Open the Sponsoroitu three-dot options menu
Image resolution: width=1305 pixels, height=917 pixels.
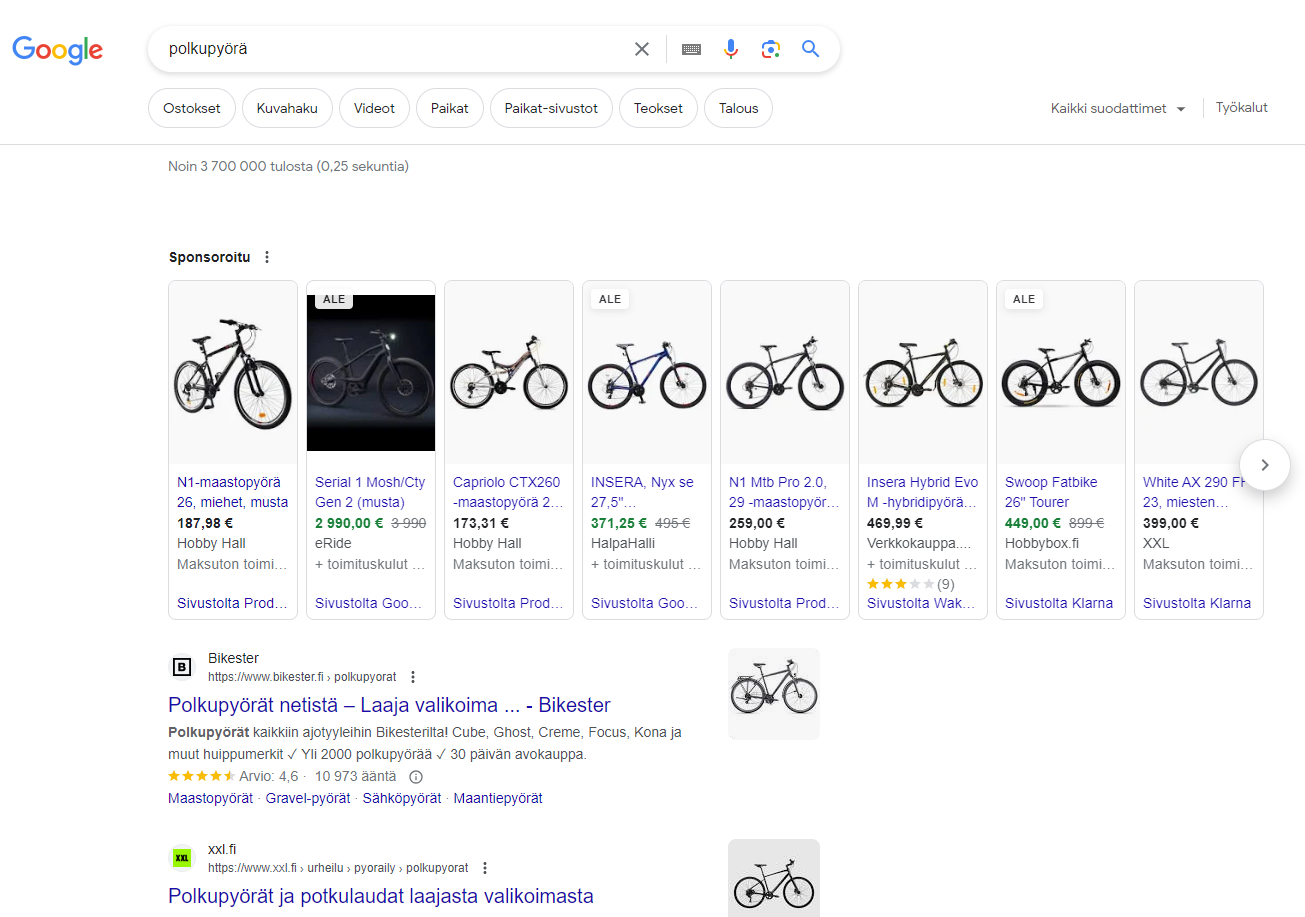tap(266, 257)
